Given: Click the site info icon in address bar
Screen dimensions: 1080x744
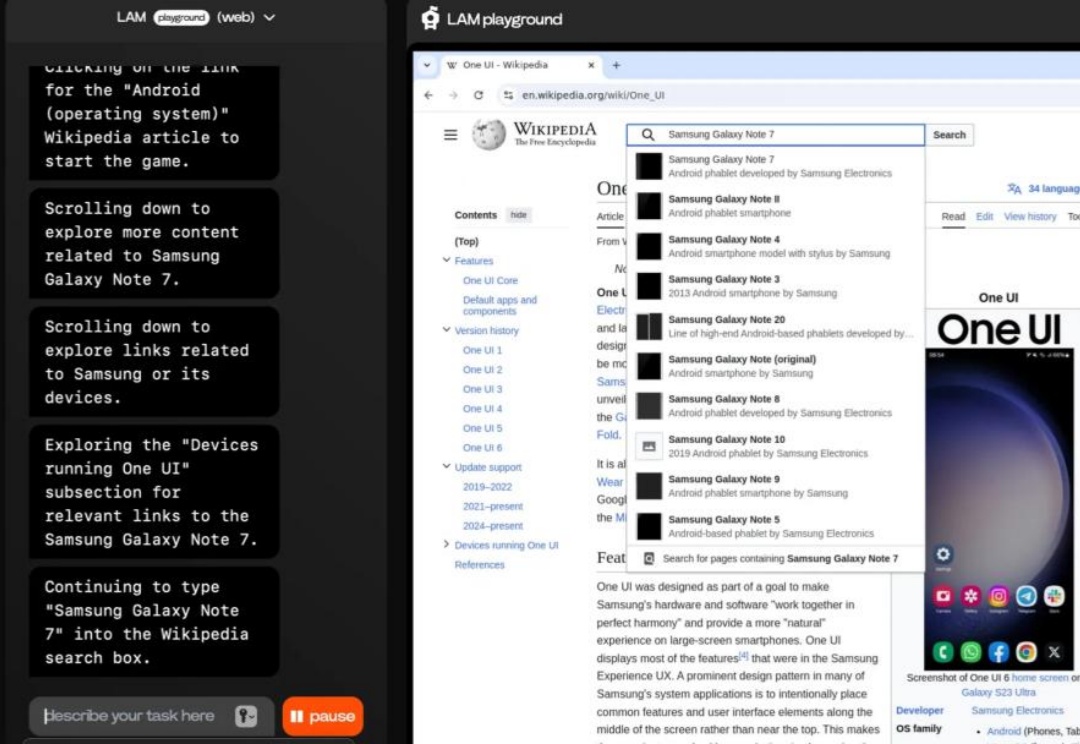Looking at the screenshot, I should pyautogui.click(x=508, y=95).
